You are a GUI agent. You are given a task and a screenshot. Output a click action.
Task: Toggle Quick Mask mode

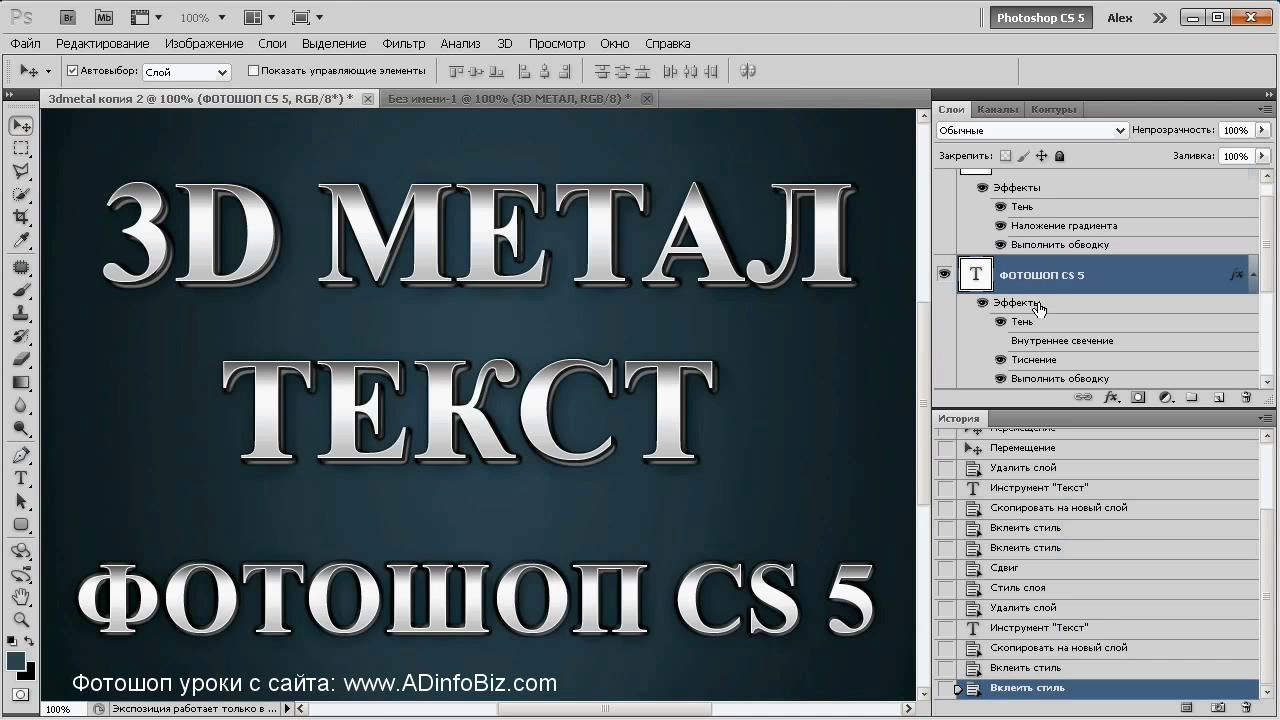(21, 694)
